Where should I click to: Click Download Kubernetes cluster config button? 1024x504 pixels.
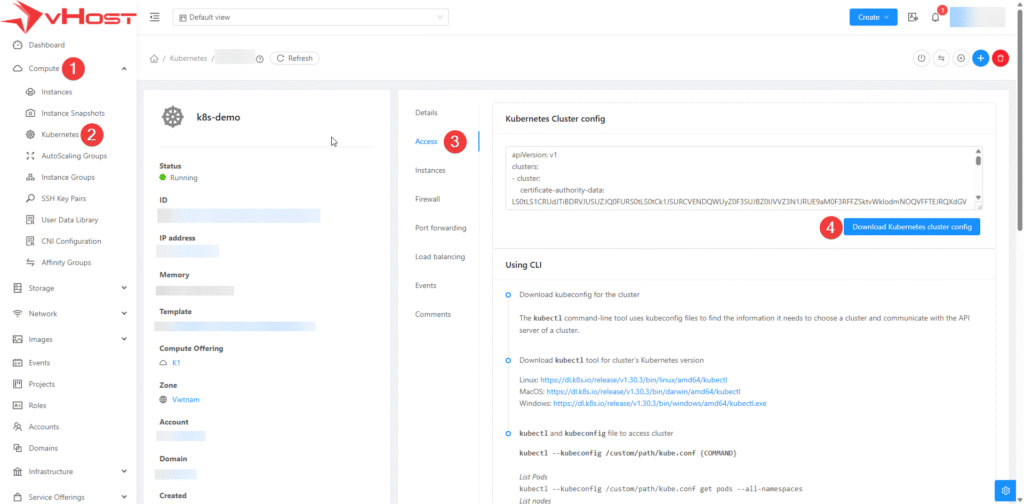pos(911,227)
